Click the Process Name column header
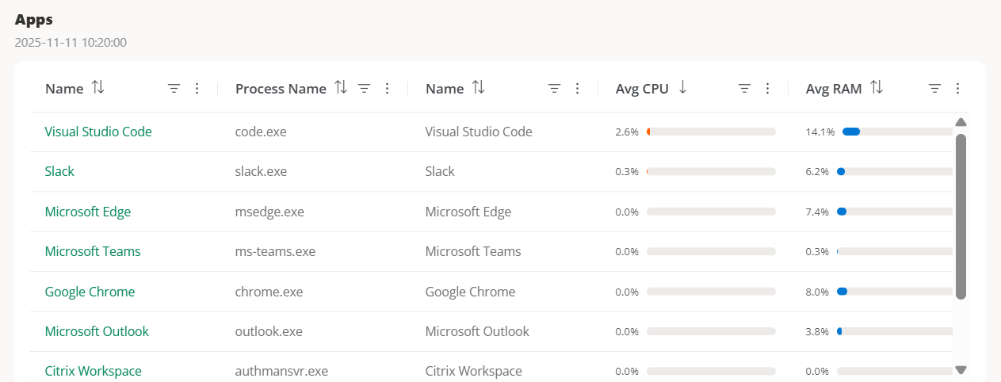The image size is (1001, 382). pyautogui.click(x=281, y=89)
